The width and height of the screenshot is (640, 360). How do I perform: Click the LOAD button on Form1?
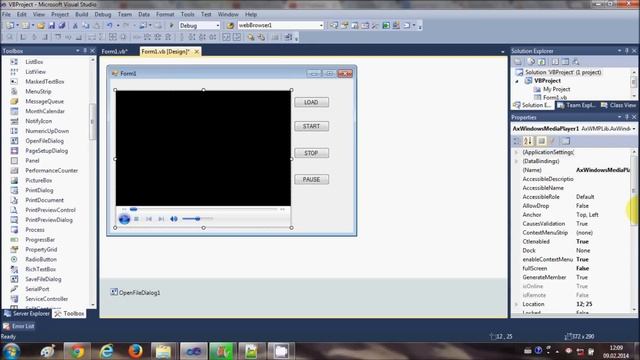click(x=311, y=102)
